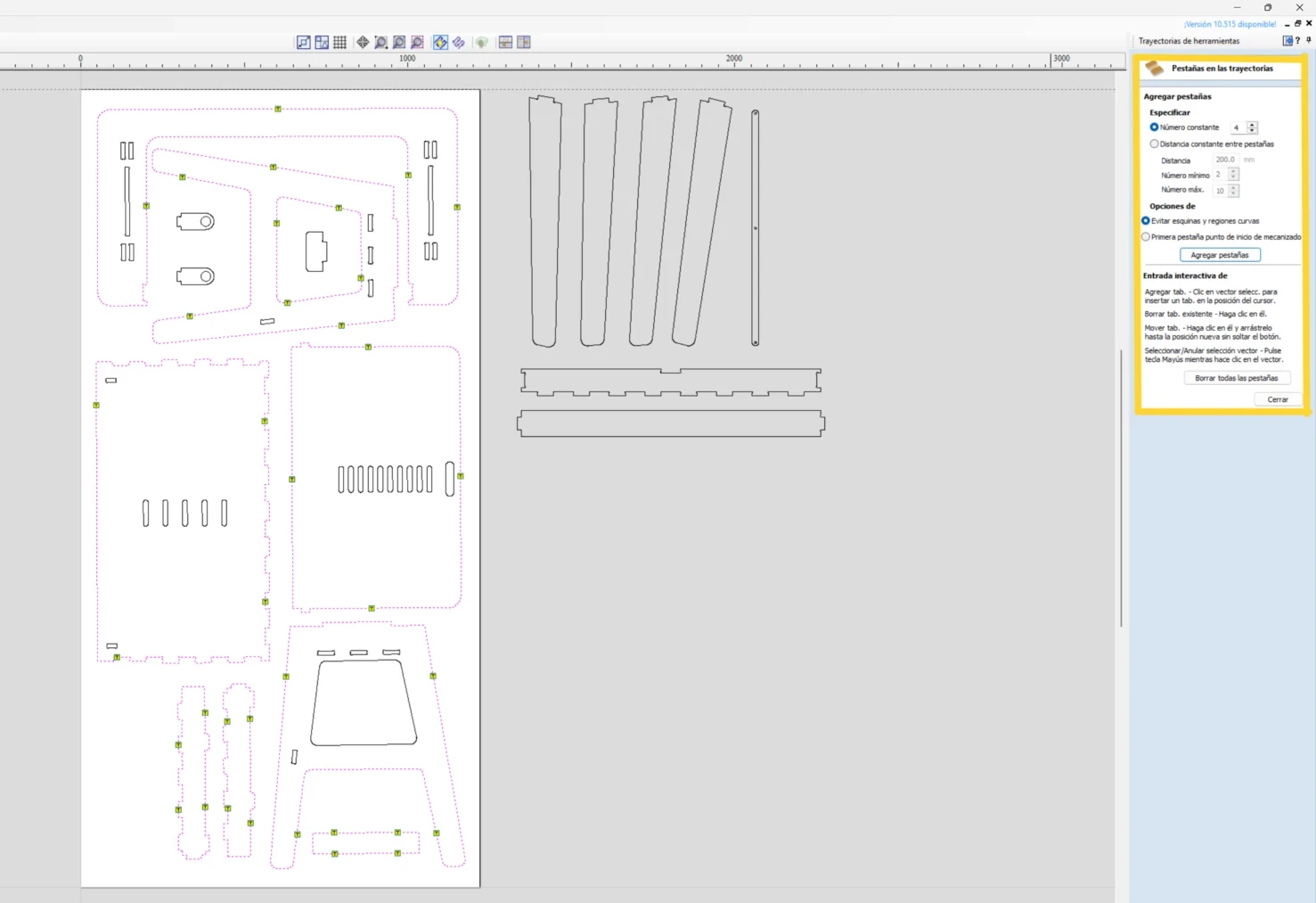Screen dimensions: 1316x903
Task: Select the zoom magnifier with corner handles
Action: point(380,43)
